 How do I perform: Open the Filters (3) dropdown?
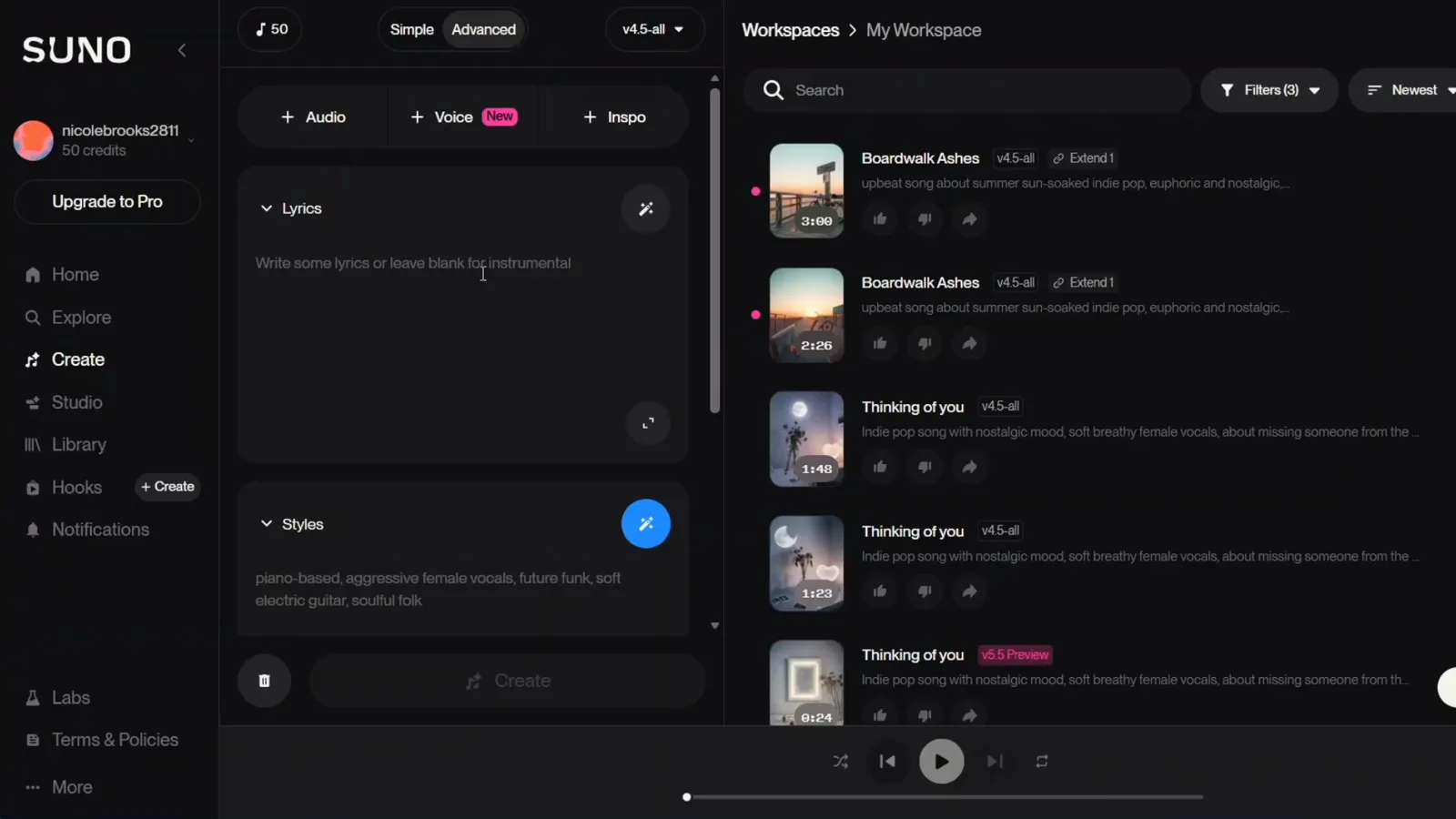point(1269,90)
